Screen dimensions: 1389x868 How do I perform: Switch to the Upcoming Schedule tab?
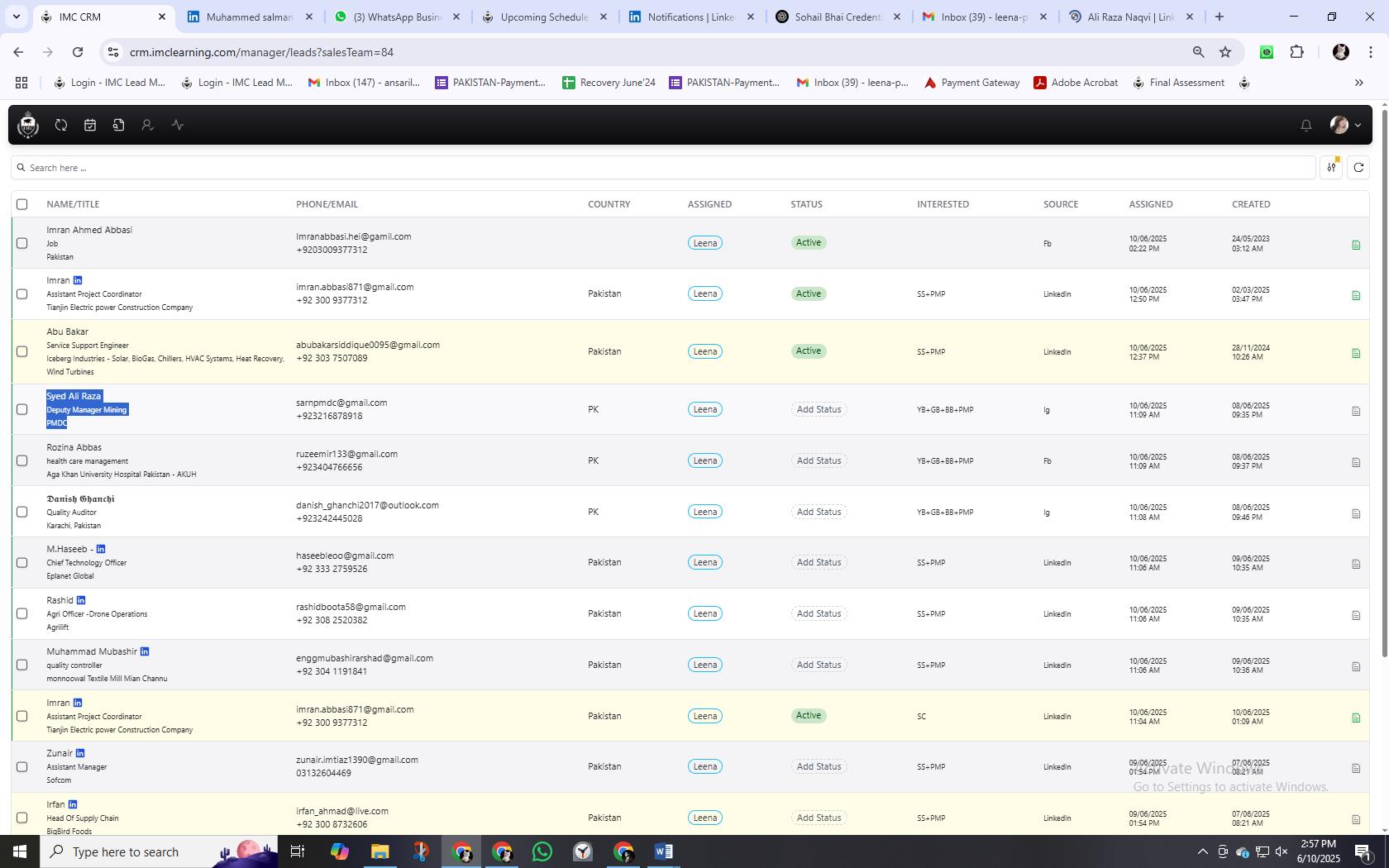pos(545,17)
